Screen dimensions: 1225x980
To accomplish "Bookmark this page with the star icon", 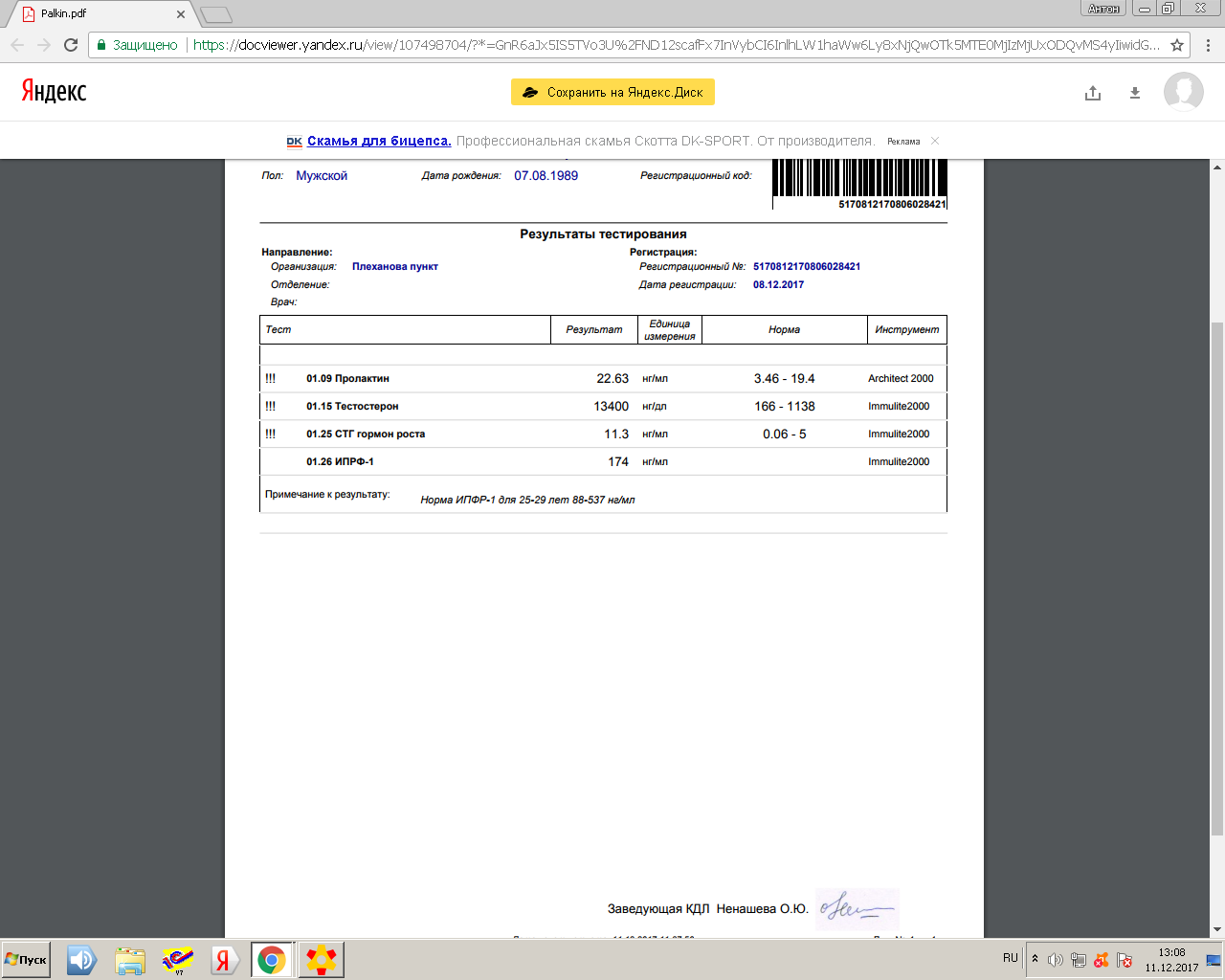I will tap(1177, 45).
